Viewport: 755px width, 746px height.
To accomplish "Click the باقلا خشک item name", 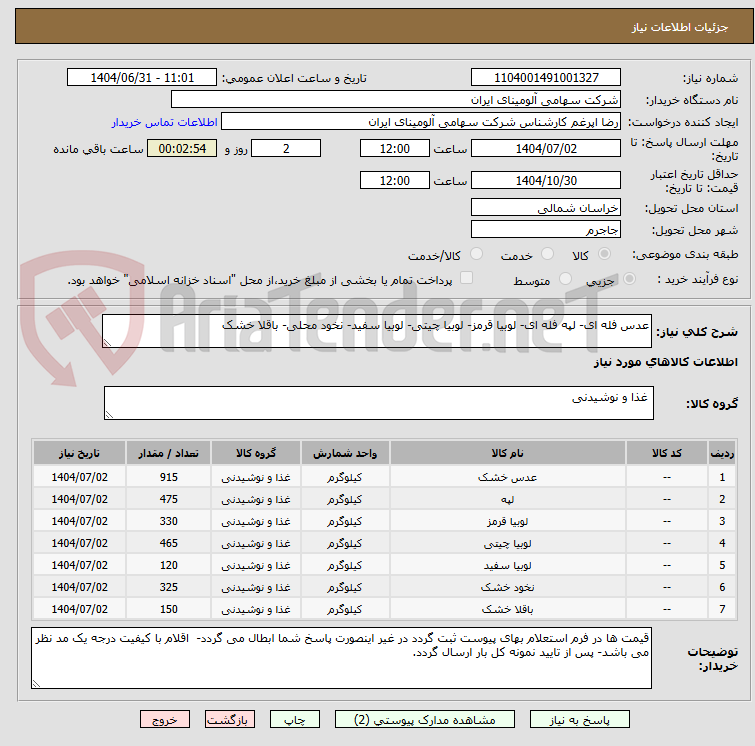I will coord(508,610).
